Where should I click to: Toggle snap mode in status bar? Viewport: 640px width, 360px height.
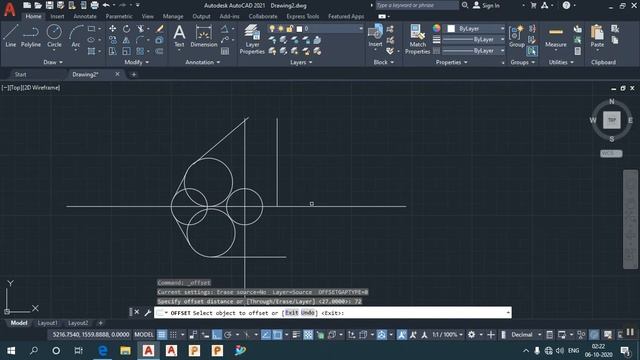(173, 335)
